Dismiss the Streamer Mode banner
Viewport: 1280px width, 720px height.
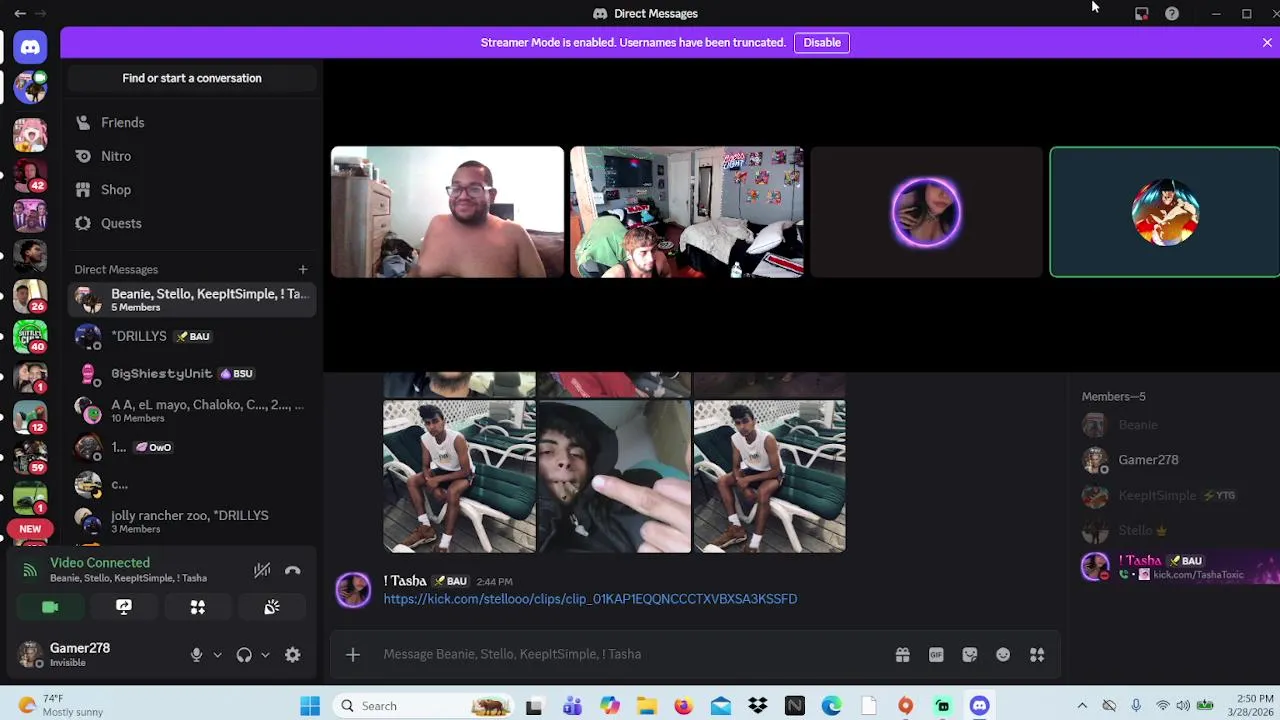[x=1267, y=42]
